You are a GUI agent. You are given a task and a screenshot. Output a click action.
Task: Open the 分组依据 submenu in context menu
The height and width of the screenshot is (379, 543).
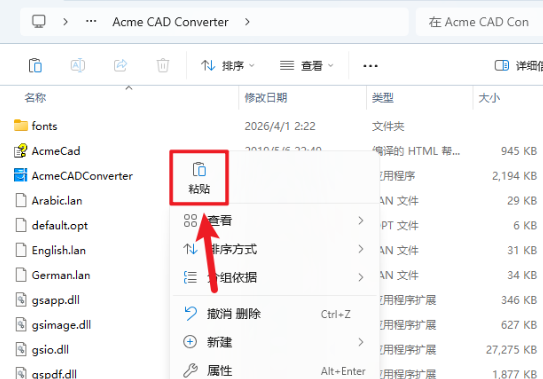pos(274,277)
